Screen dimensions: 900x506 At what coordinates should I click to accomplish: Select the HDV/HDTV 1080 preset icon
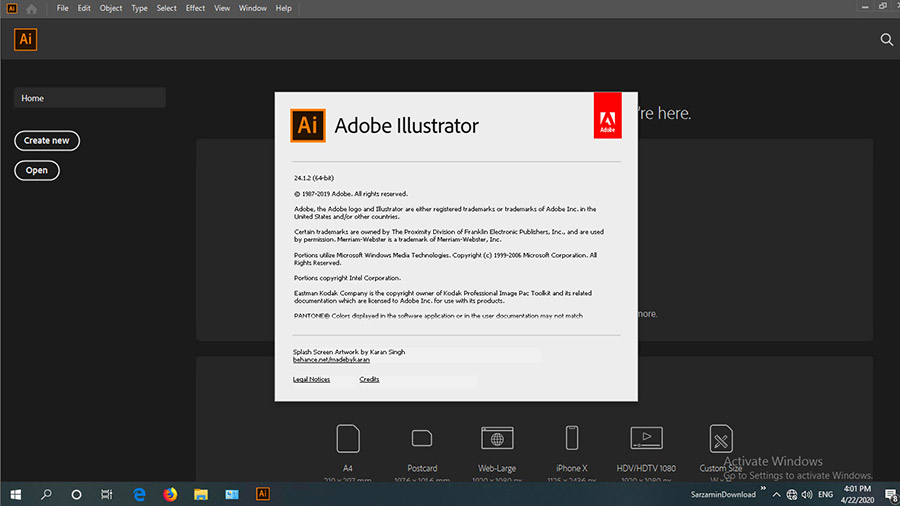point(646,438)
